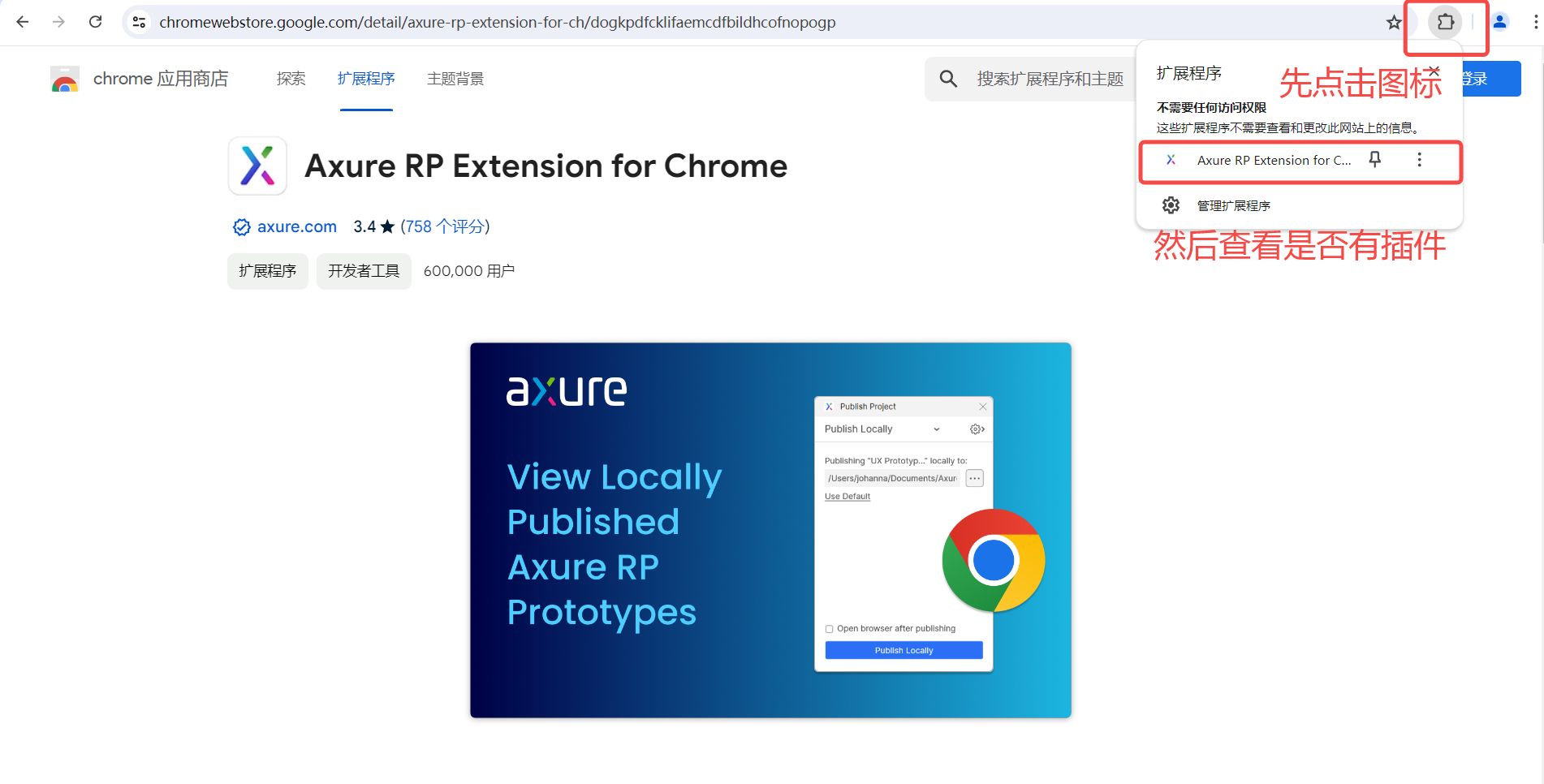Click the 开发者工具 category chip
Screen dimensions: 1544x784
coord(364,271)
